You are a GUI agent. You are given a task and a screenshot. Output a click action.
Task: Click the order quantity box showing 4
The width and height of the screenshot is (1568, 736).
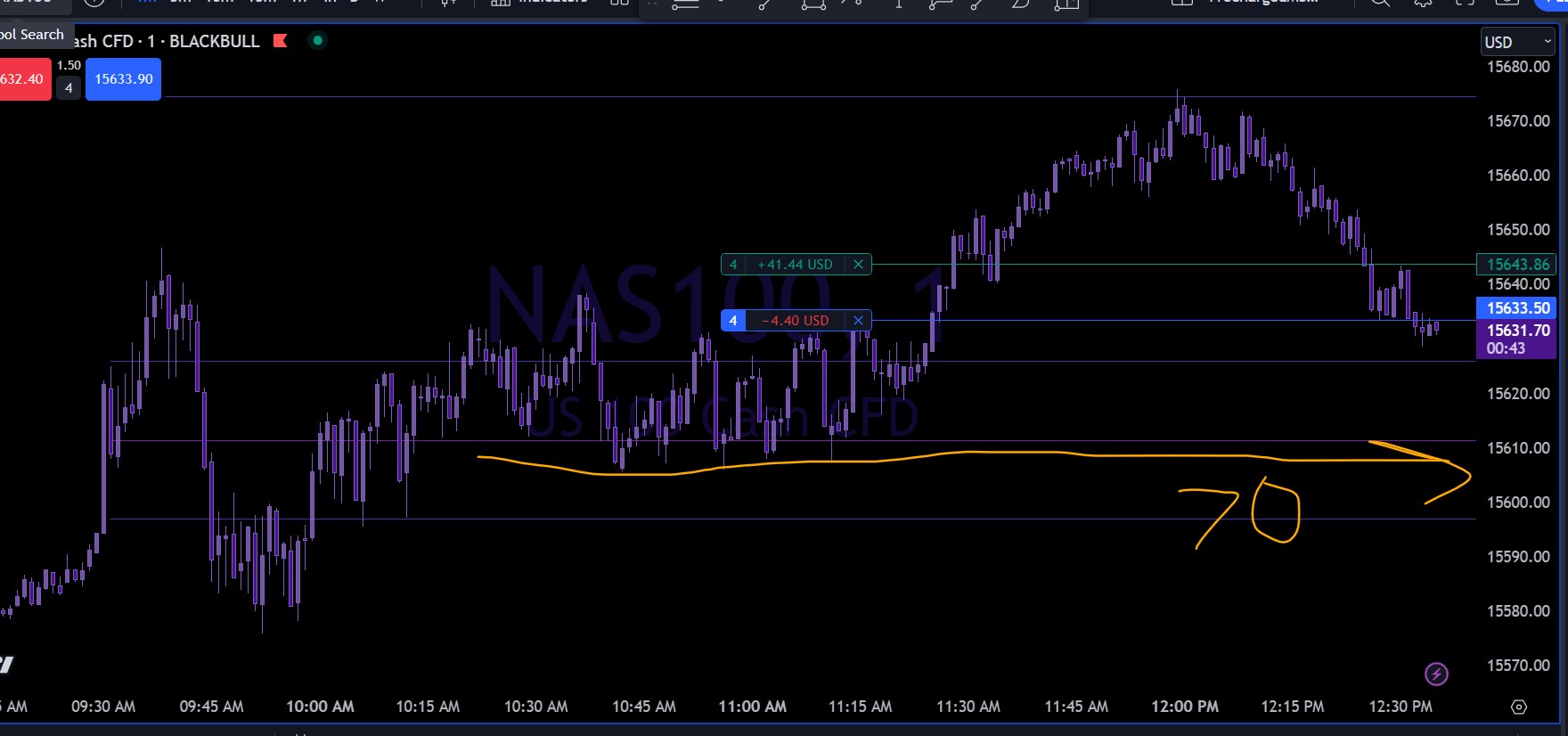tap(69, 88)
